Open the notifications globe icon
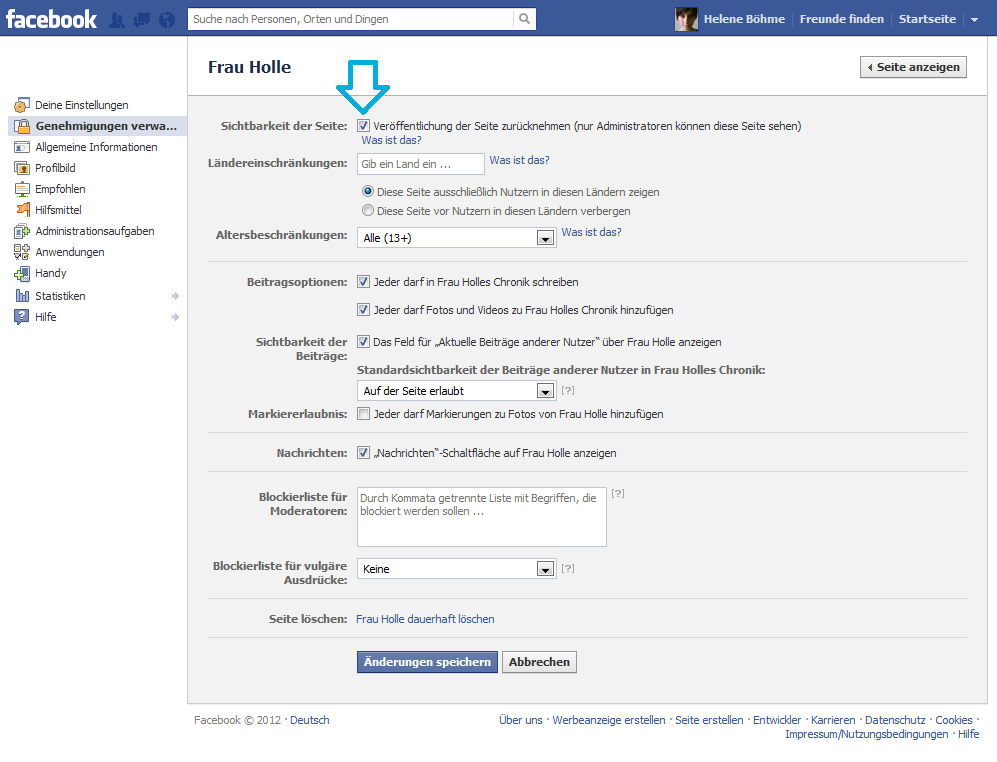This screenshot has height=762, width=997. [167, 20]
